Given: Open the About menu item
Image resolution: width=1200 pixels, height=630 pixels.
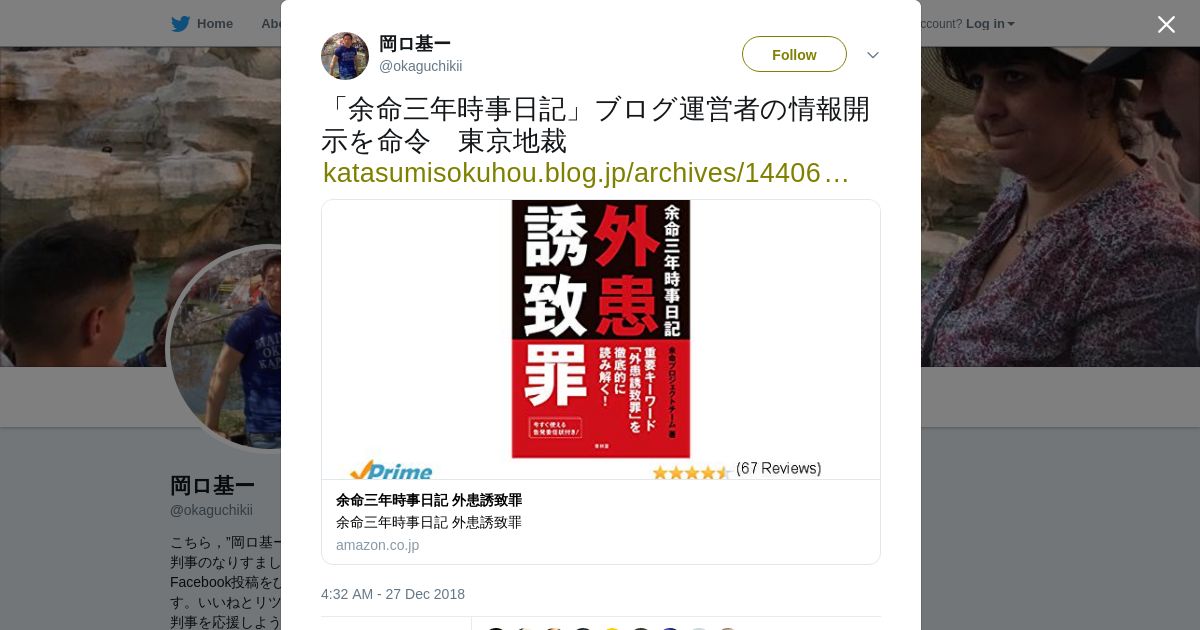Looking at the screenshot, I should 271,24.
